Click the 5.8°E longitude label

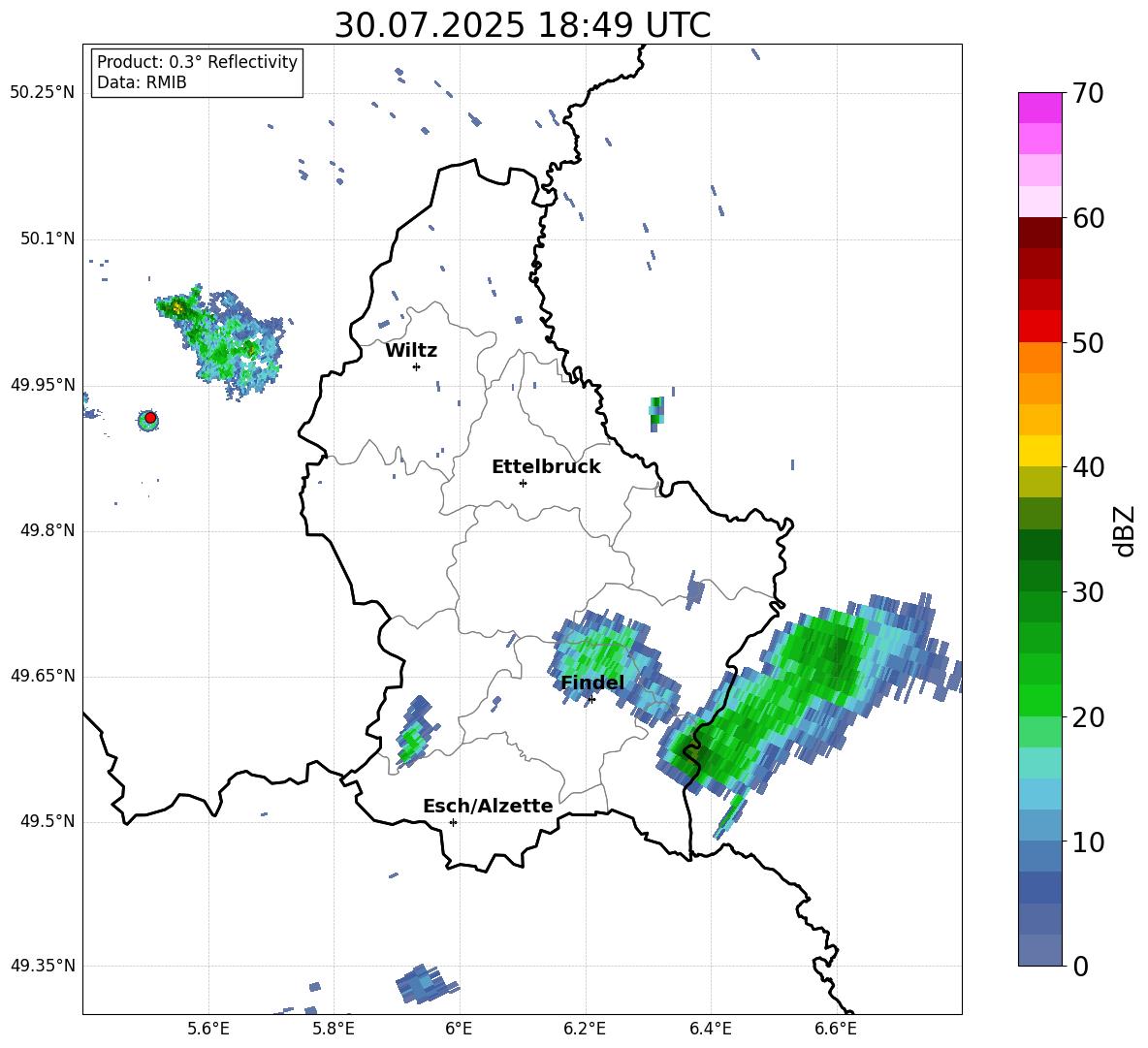coord(334,1029)
